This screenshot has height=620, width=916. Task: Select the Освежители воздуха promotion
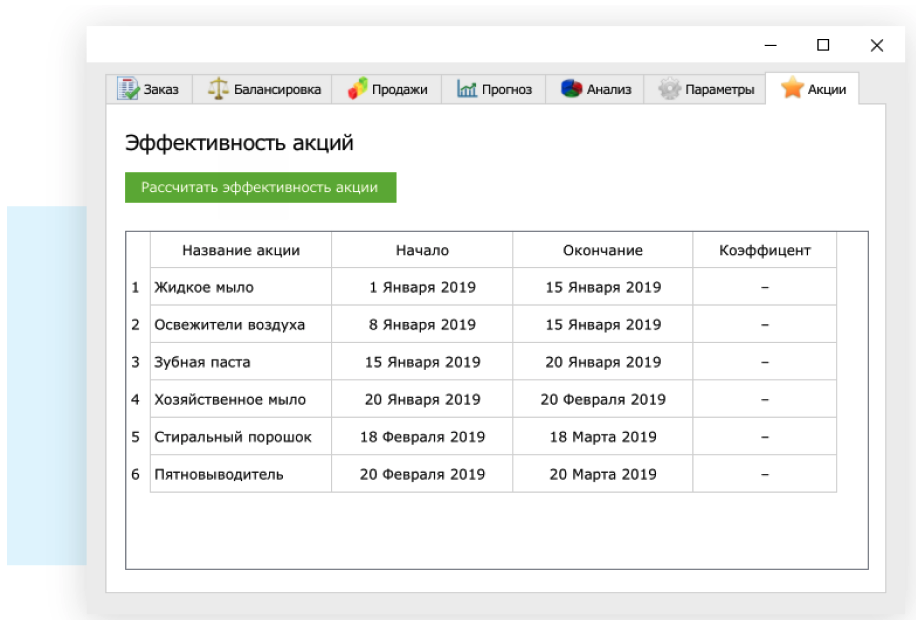click(229, 325)
